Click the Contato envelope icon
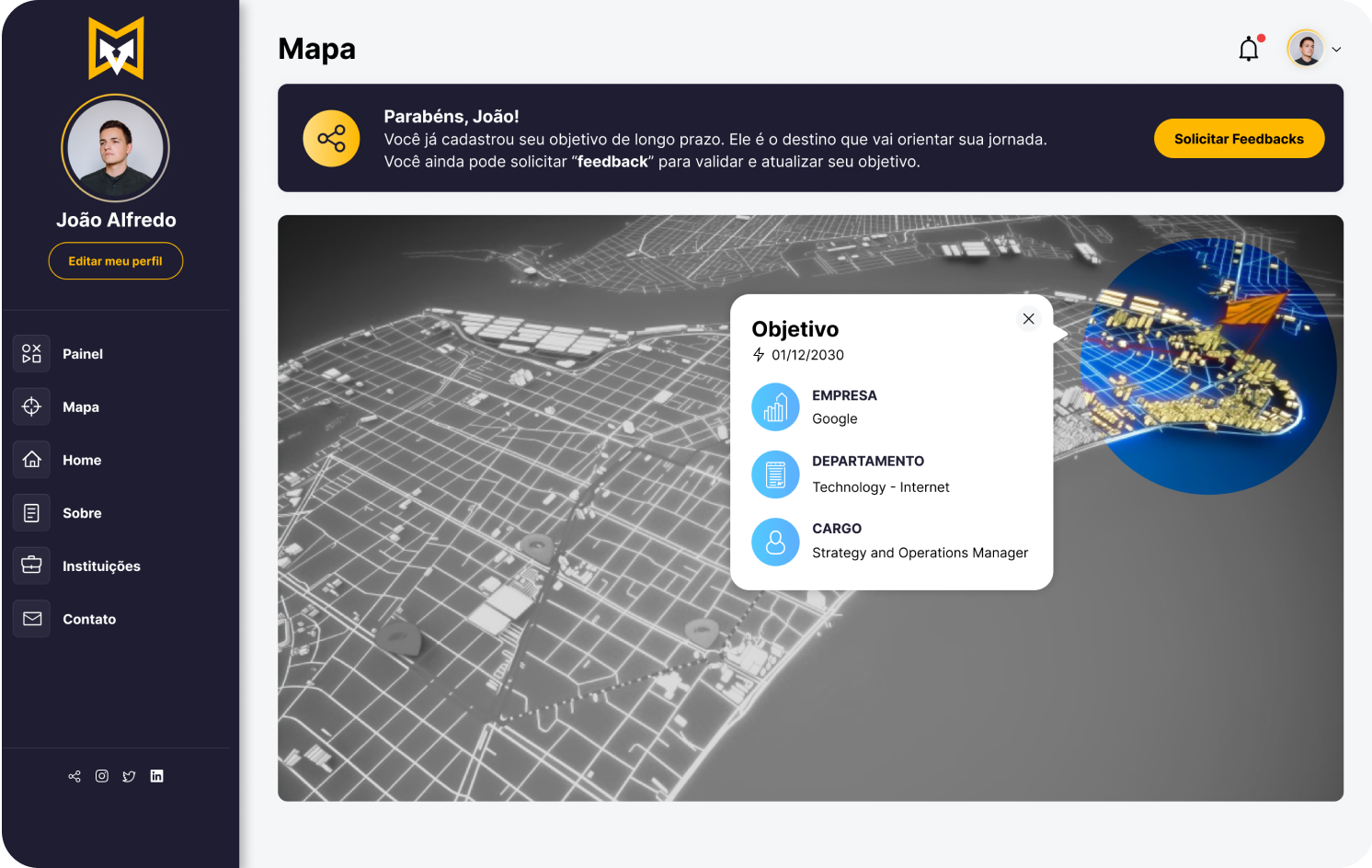This screenshot has width=1372, height=868. [32, 619]
